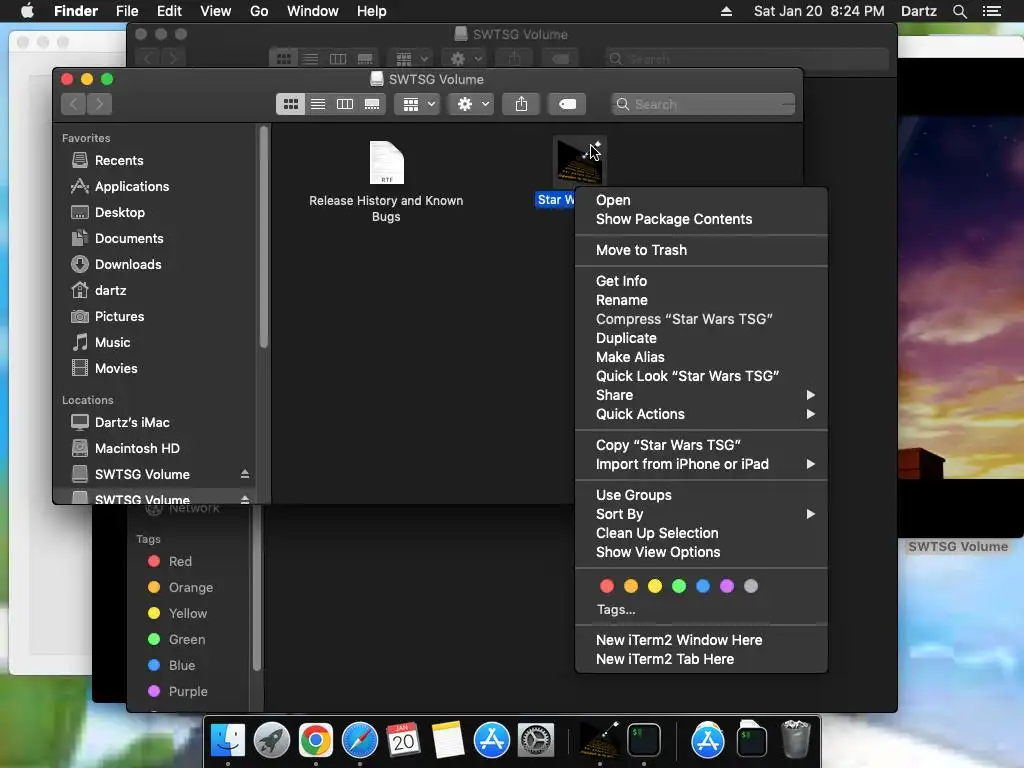This screenshot has height=768, width=1024.
Task: Choose Quick Look "Star Wars TSG"
Action: (x=701, y=376)
